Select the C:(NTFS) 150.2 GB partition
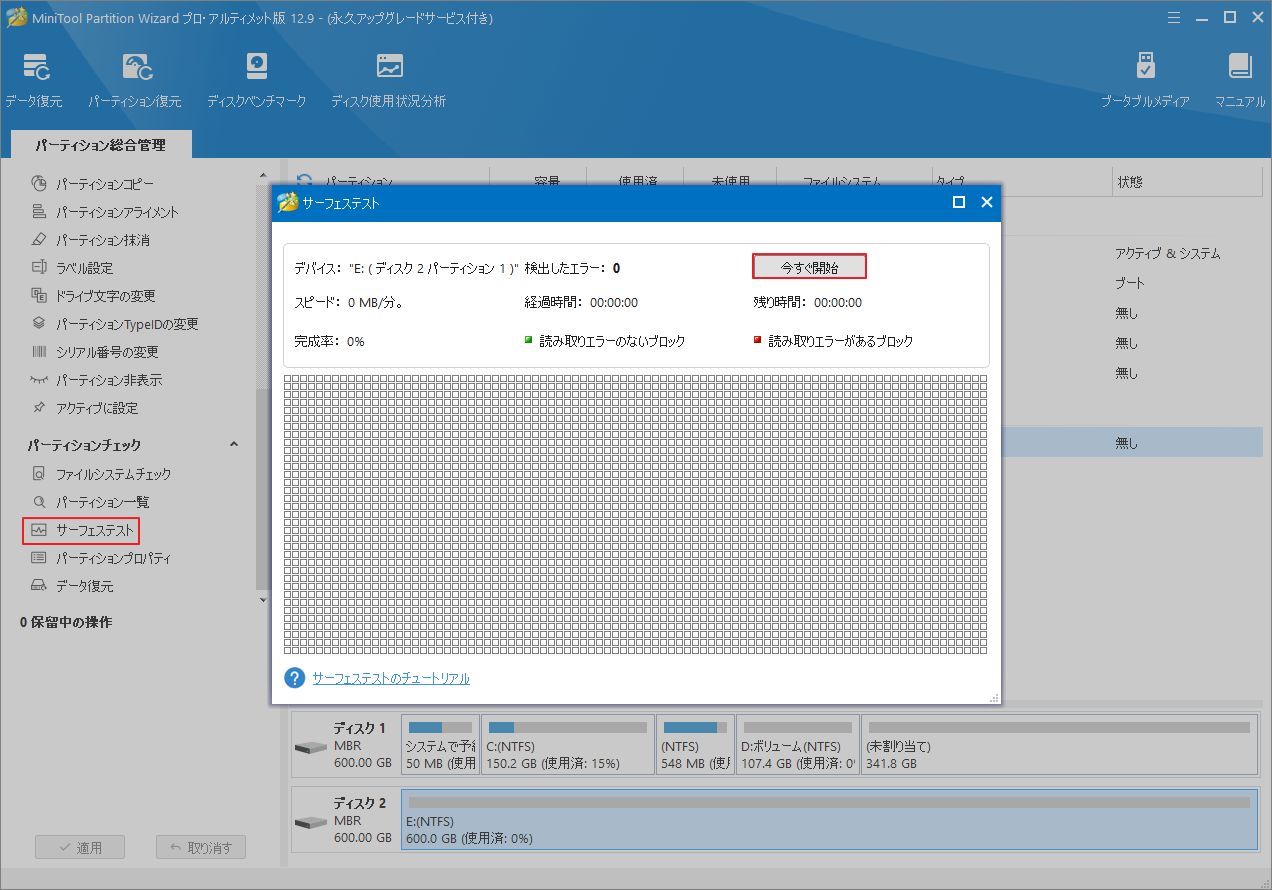This screenshot has height=890, width=1272. pos(568,745)
